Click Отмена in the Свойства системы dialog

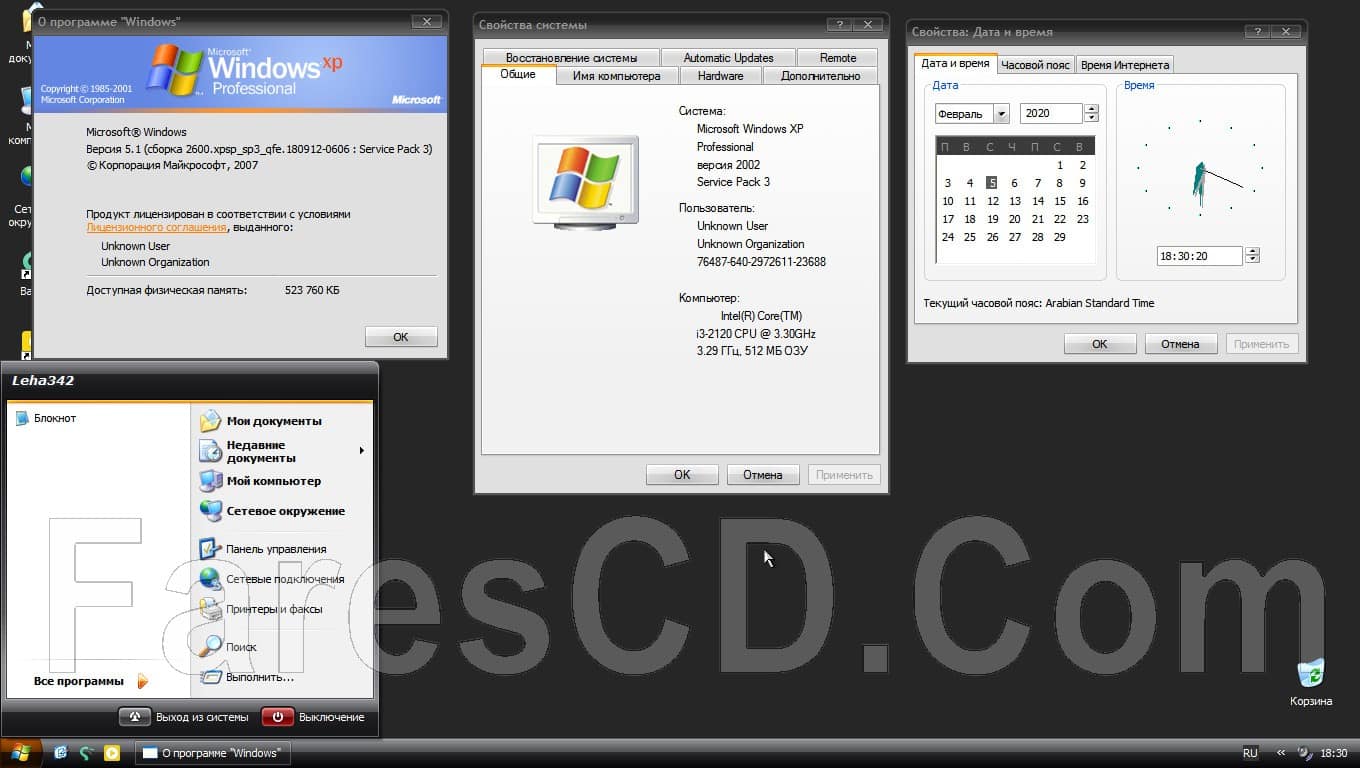(762, 475)
